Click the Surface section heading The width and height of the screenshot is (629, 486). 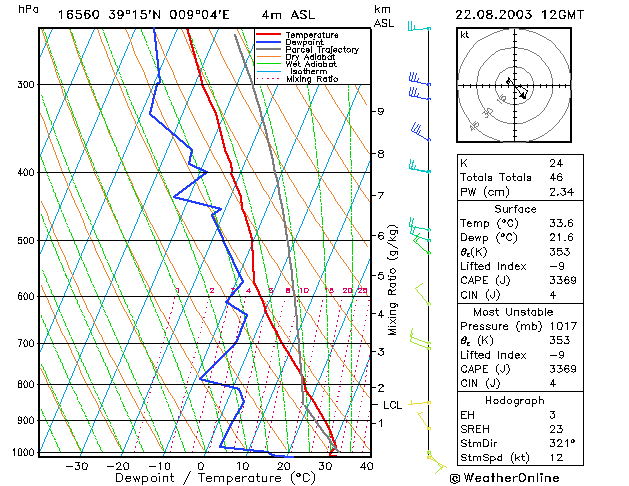coord(515,209)
